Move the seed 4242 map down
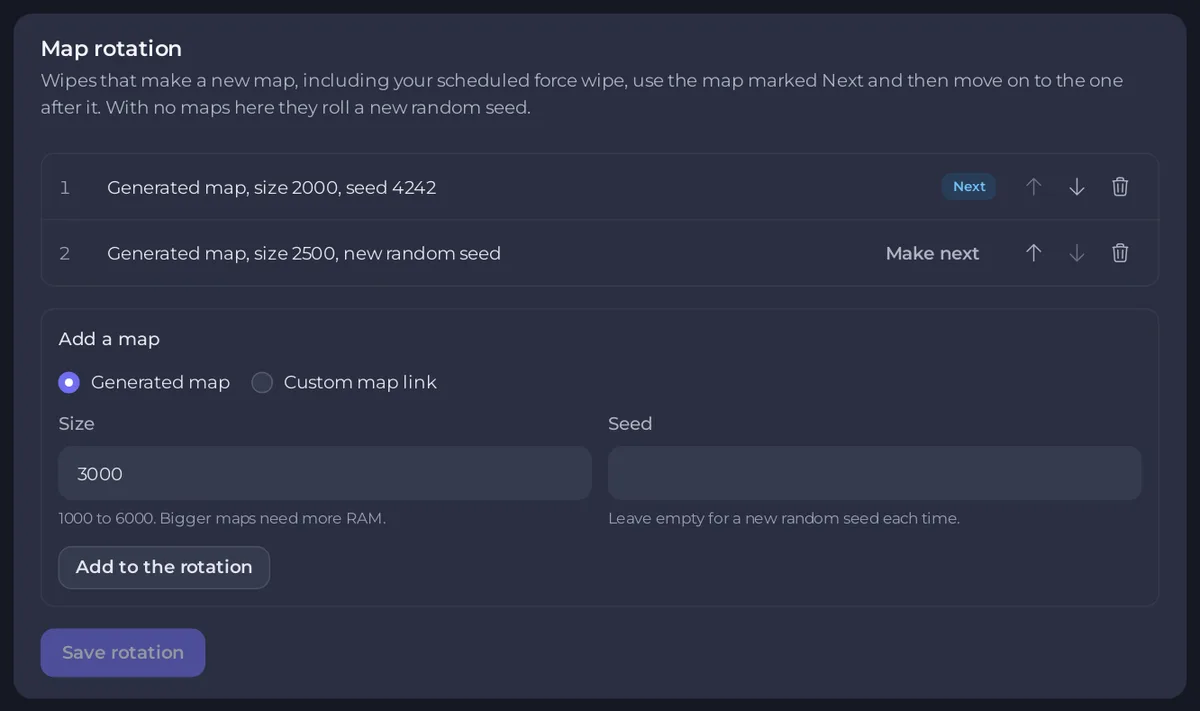 tap(1077, 187)
